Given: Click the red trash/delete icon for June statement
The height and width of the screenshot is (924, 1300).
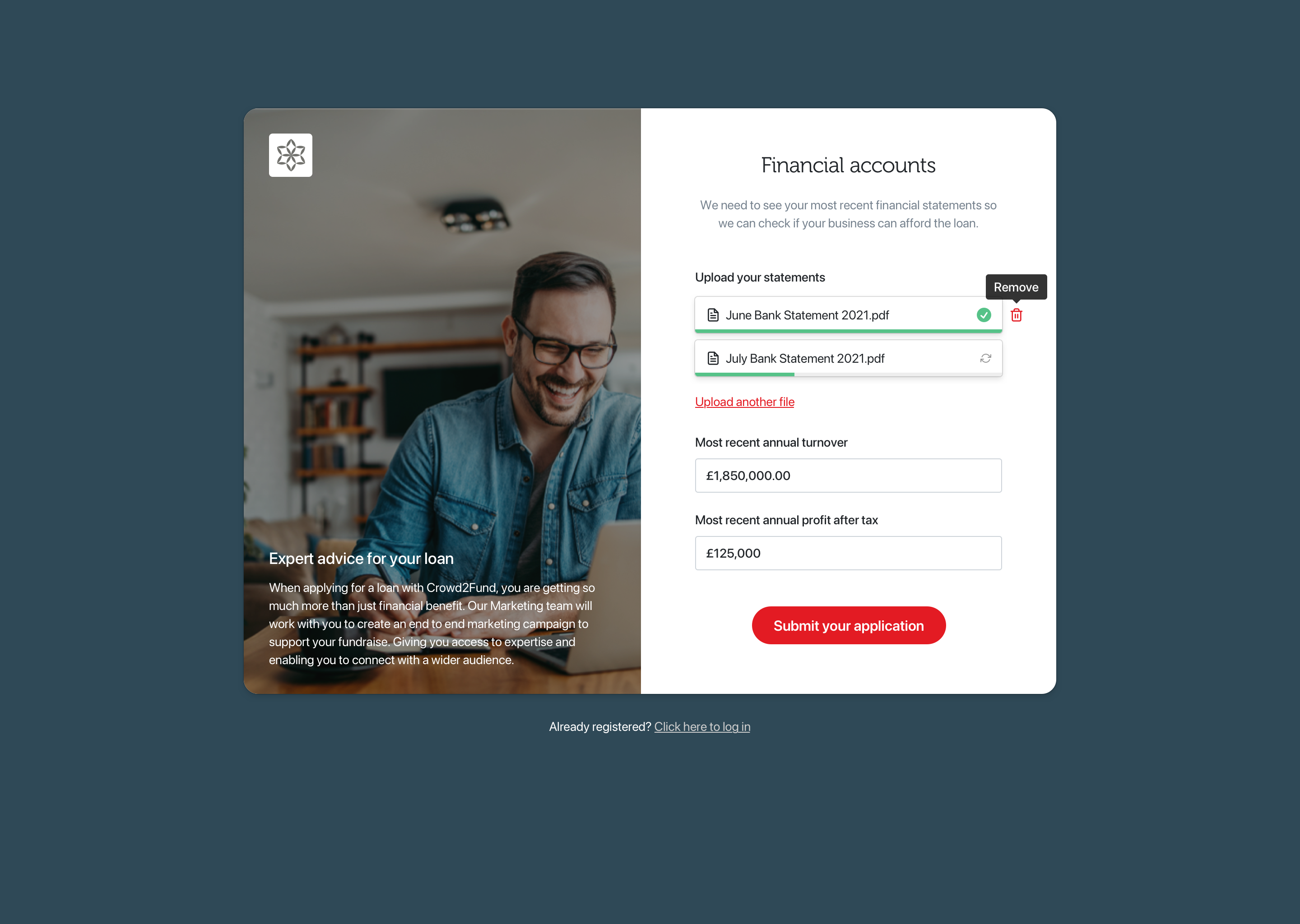Looking at the screenshot, I should [1017, 315].
